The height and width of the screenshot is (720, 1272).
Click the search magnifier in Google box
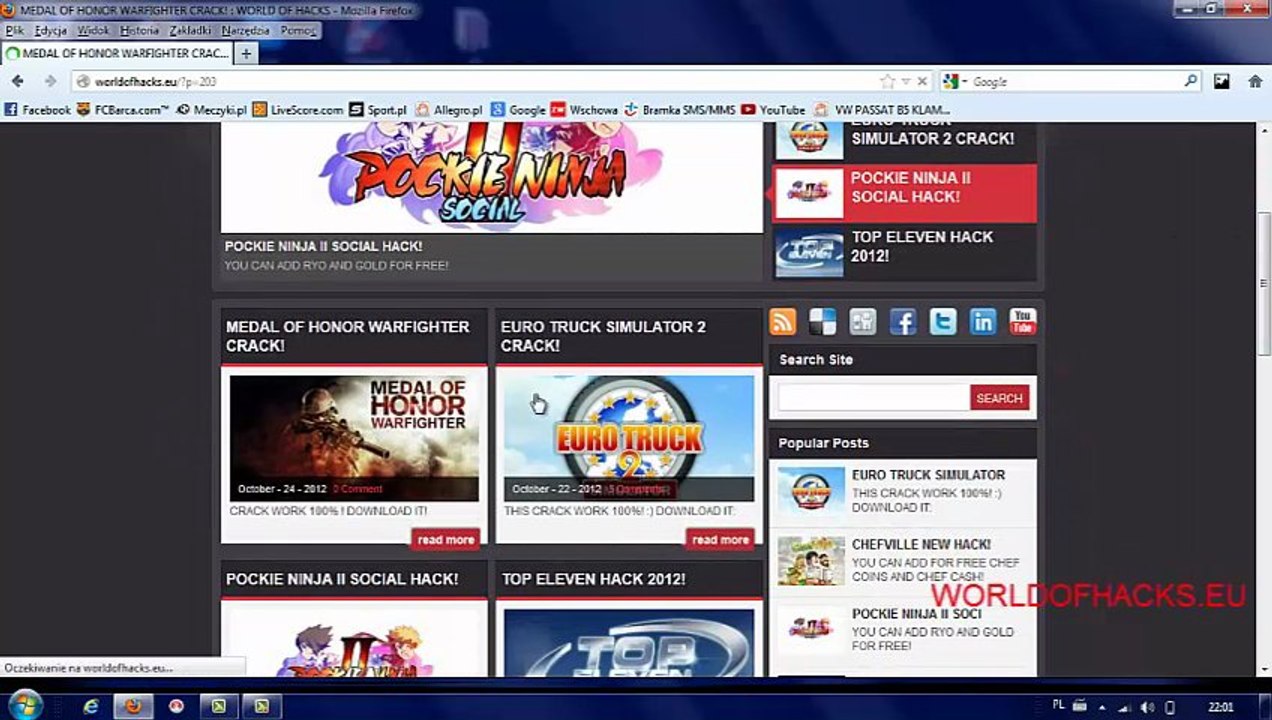1190,82
